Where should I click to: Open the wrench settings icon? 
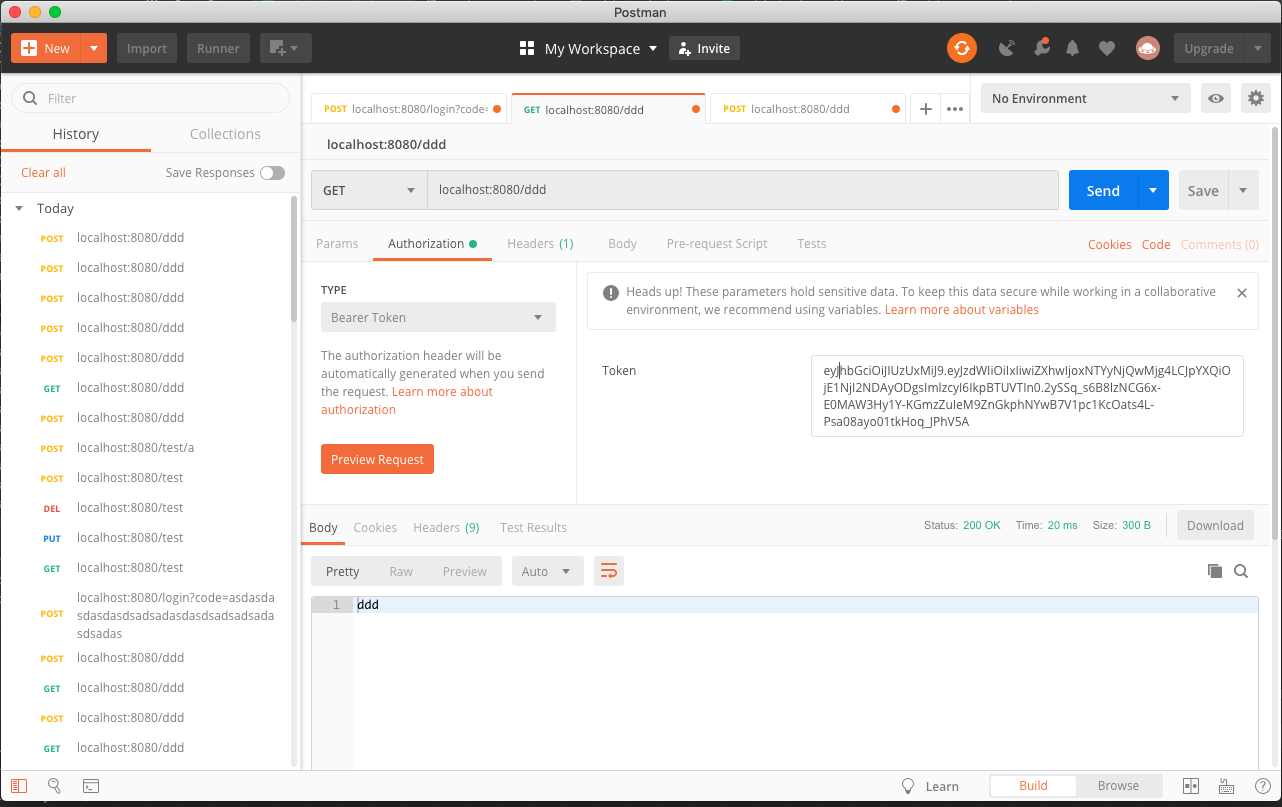[1041, 48]
